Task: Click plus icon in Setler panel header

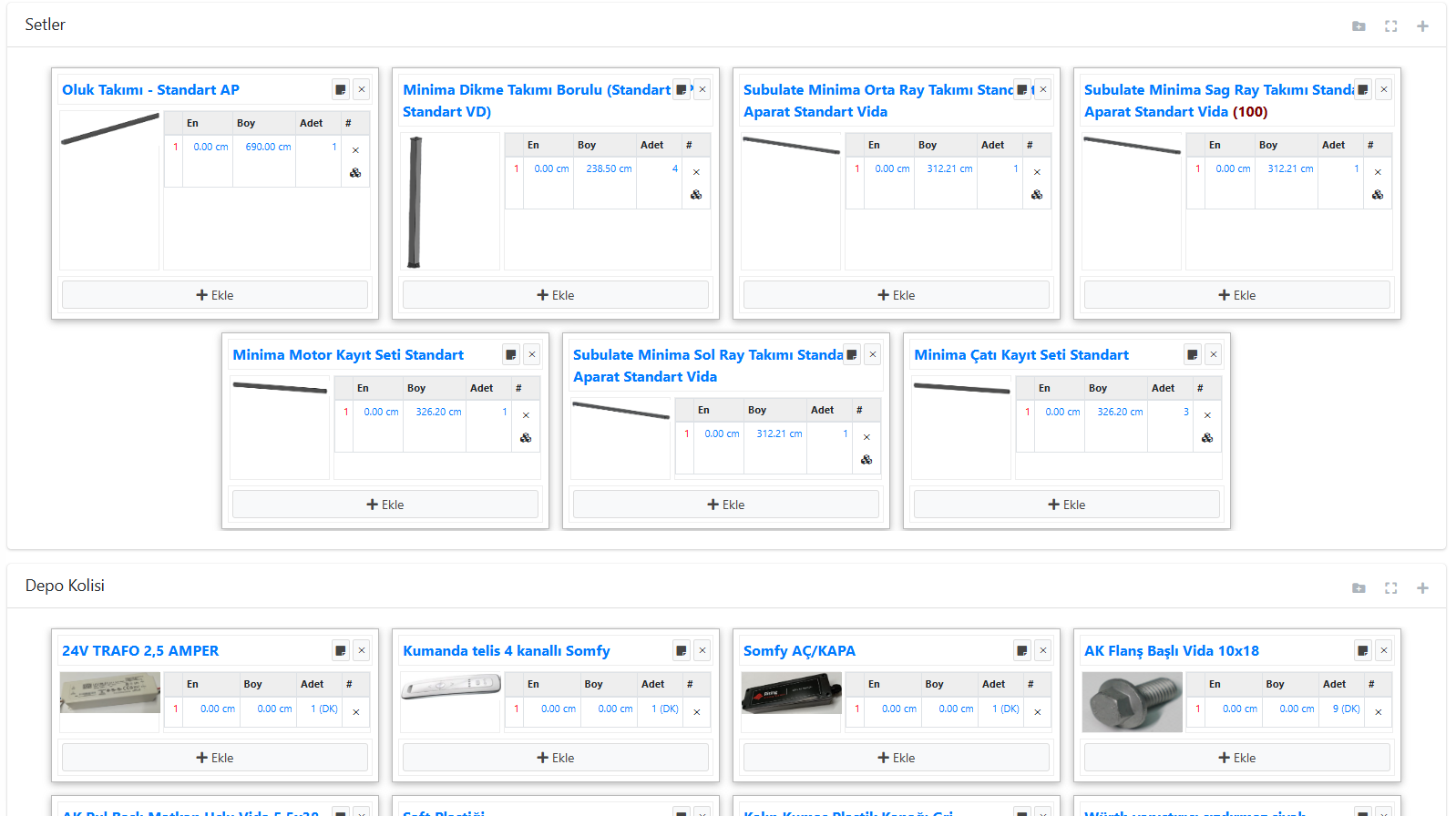Action: pos(1422,26)
